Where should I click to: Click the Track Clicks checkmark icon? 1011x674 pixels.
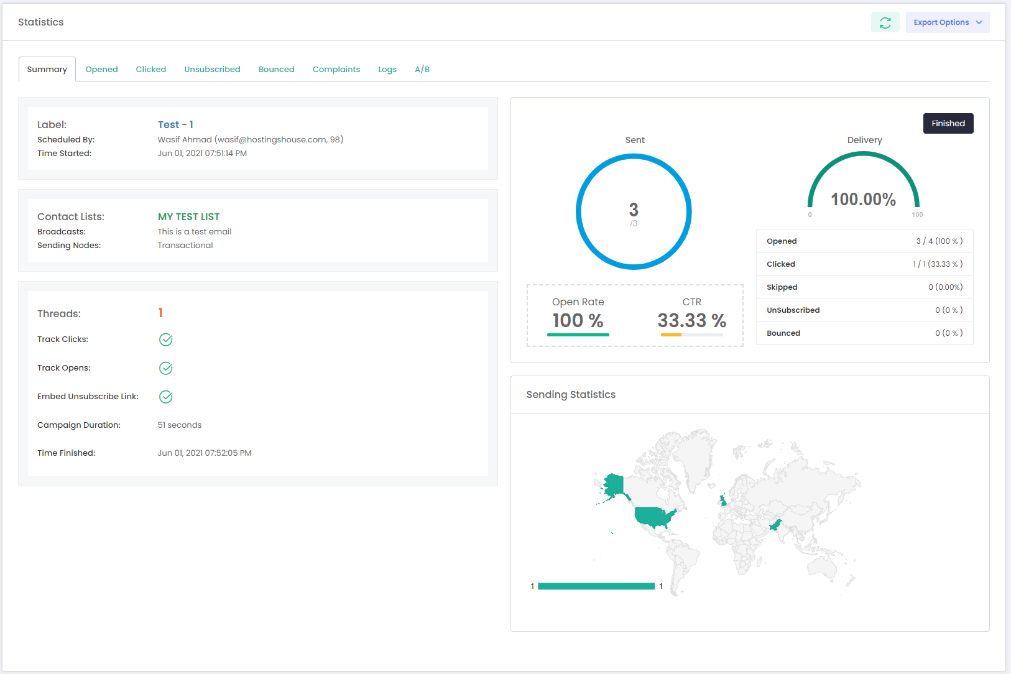point(166,339)
